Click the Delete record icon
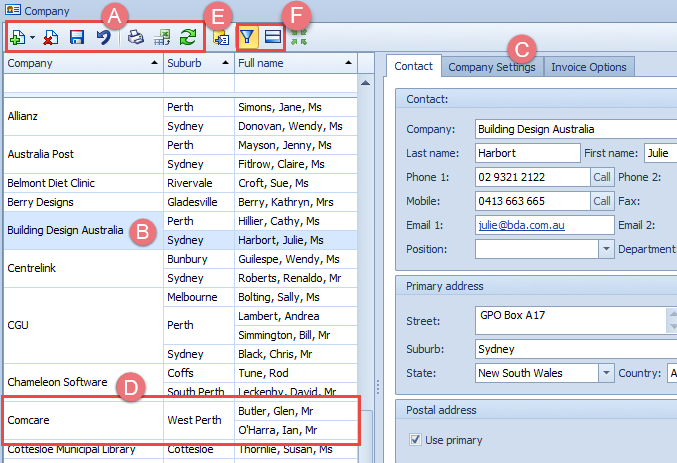The width and height of the screenshot is (677, 463). click(x=51, y=38)
